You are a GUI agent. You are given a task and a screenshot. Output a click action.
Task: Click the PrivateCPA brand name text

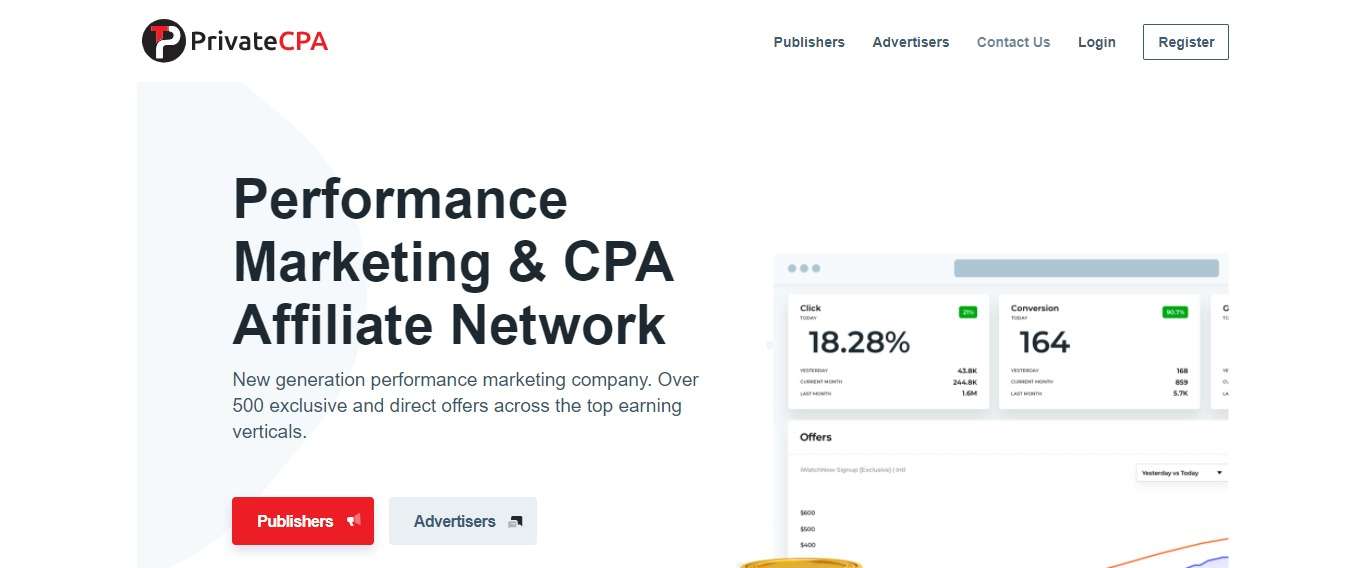[259, 42]
